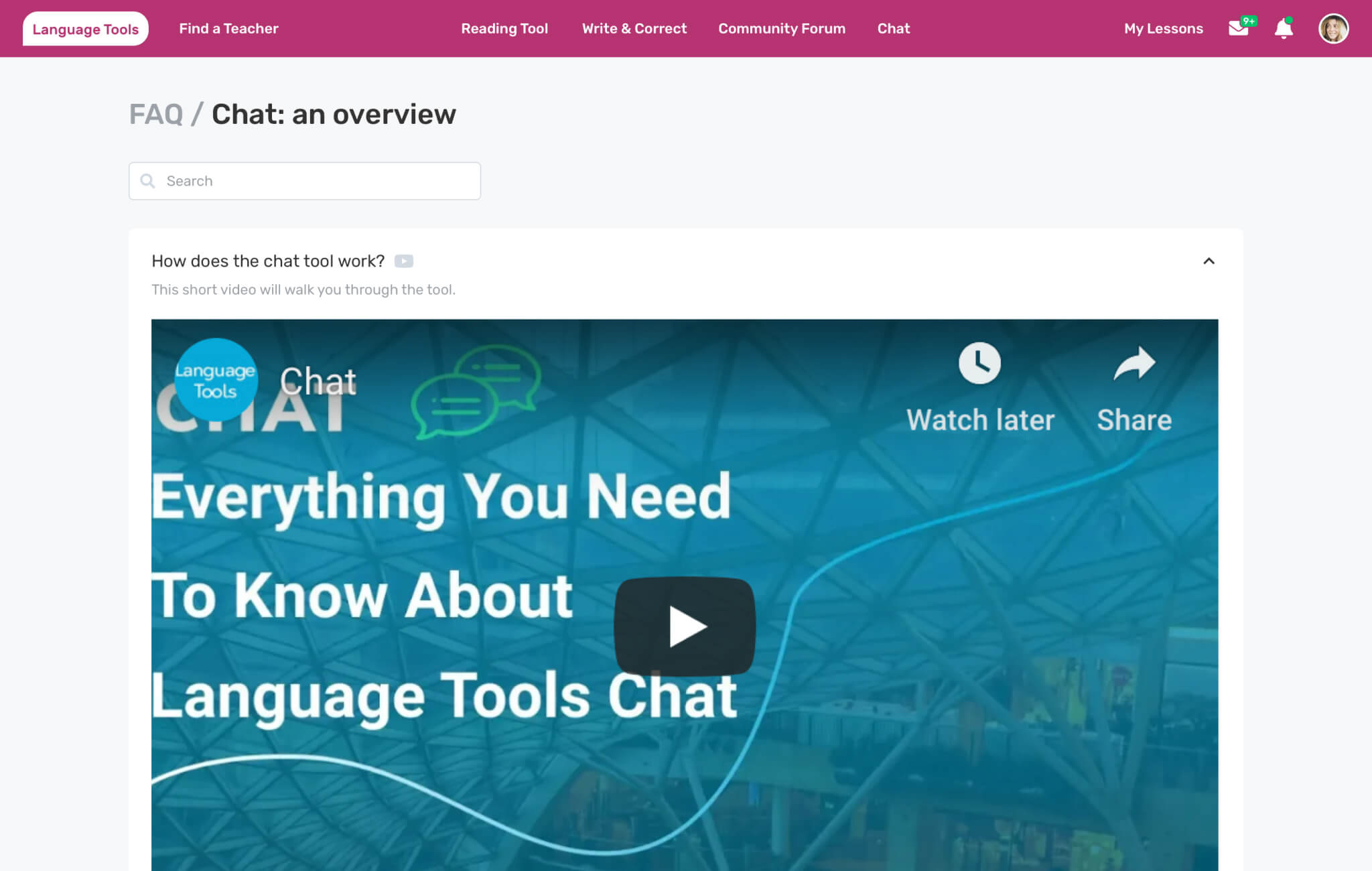This screenshot has height=871, width=1372.
Task: Open the video Share options
Action: pyautogui.click(x=1134, y=383)
